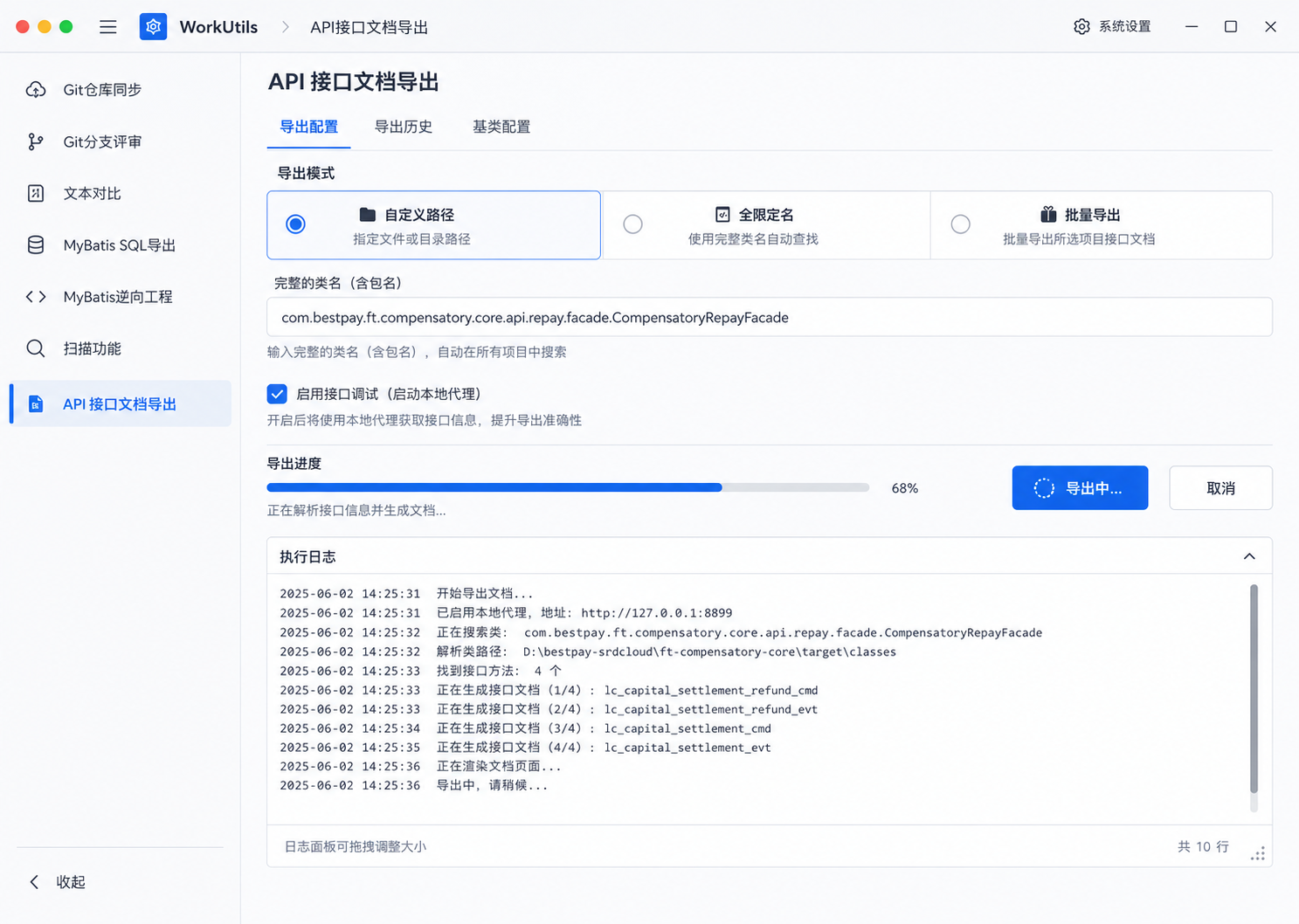The image size is (1299, 924).
Task: Click the red macOS close dot
Action: point(23,27)
